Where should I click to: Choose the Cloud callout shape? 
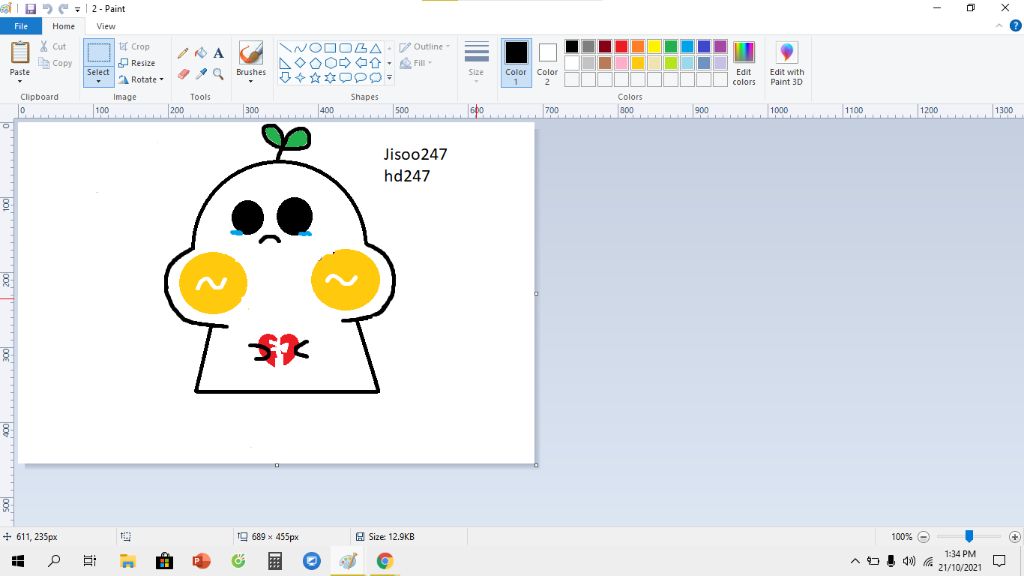376,78
